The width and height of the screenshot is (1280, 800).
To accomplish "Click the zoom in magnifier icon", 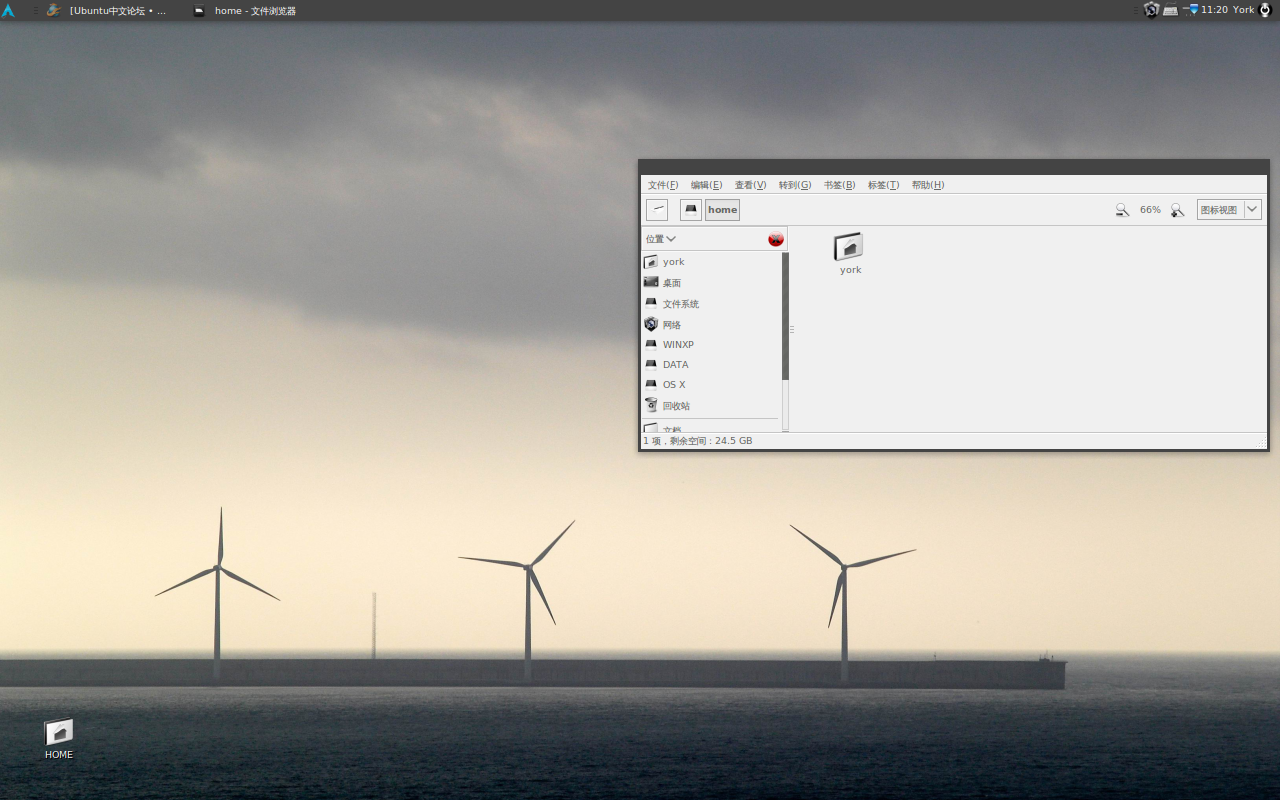I will [x=1177, y=210].
